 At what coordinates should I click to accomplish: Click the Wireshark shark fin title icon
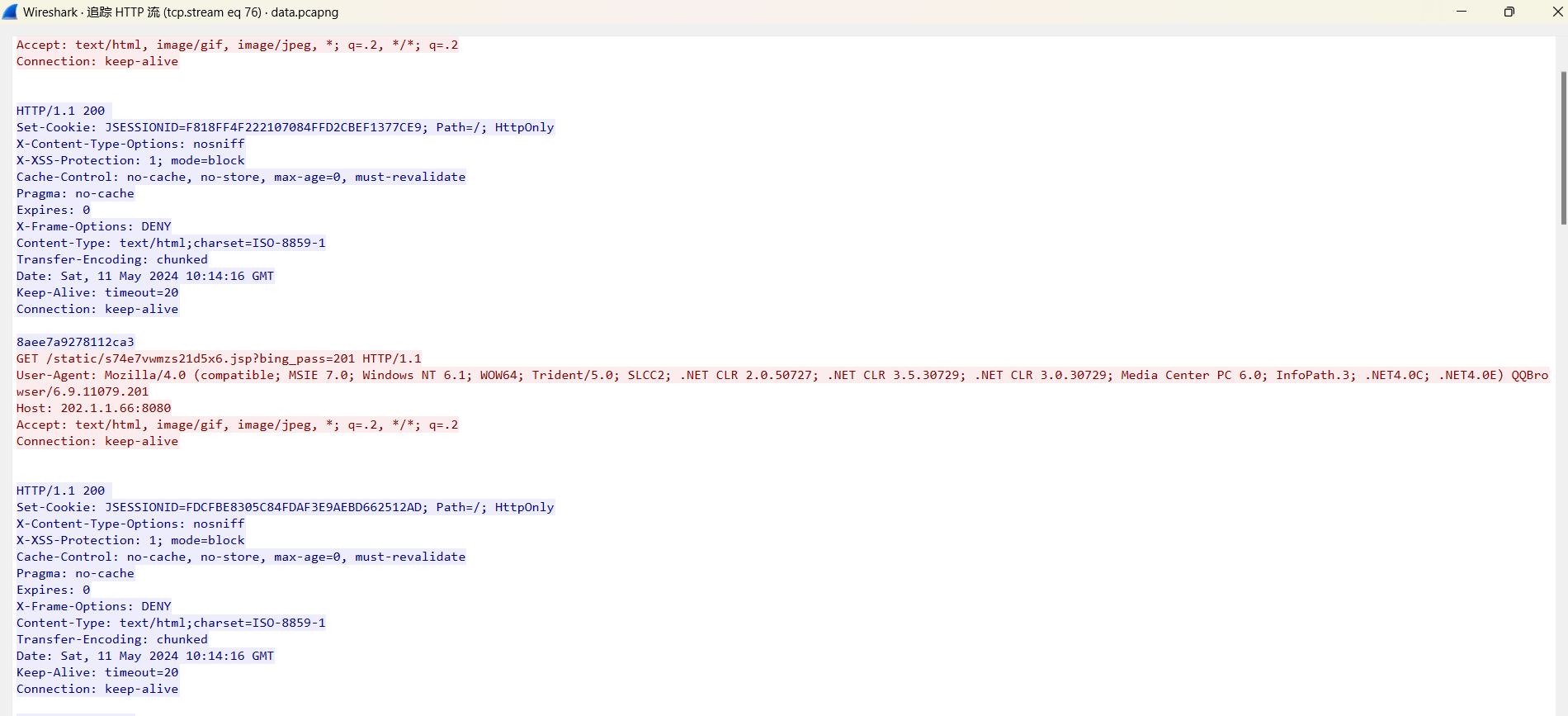tap(10, 12)
